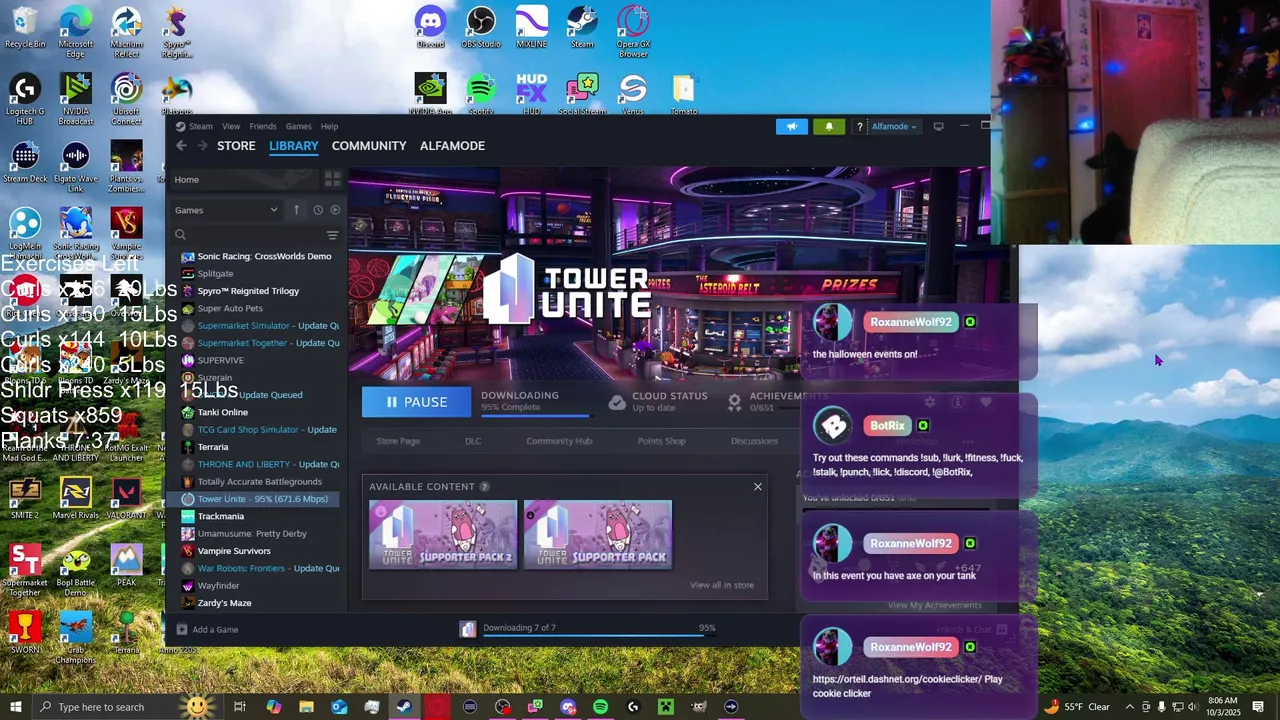Open Tower Unite Points Shop link
Image resolution: width=1280 pixels, height=720 pixels.
pos(661,441)
